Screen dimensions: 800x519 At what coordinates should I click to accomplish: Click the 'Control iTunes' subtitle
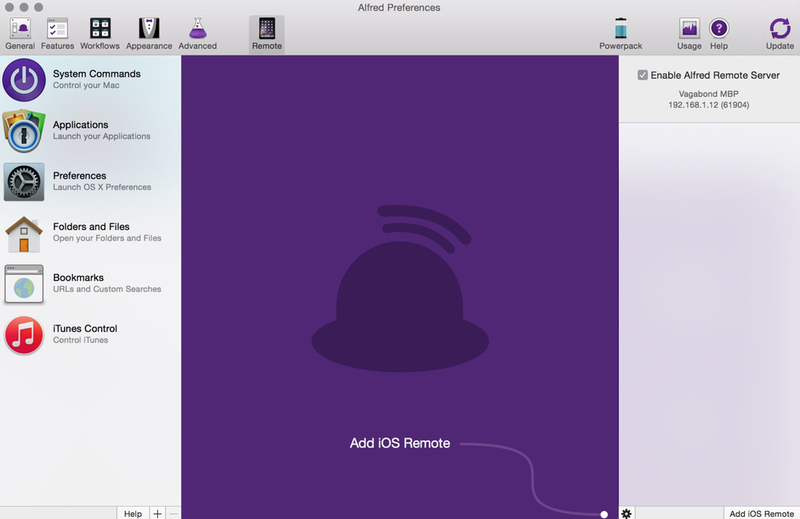point(81,340)
